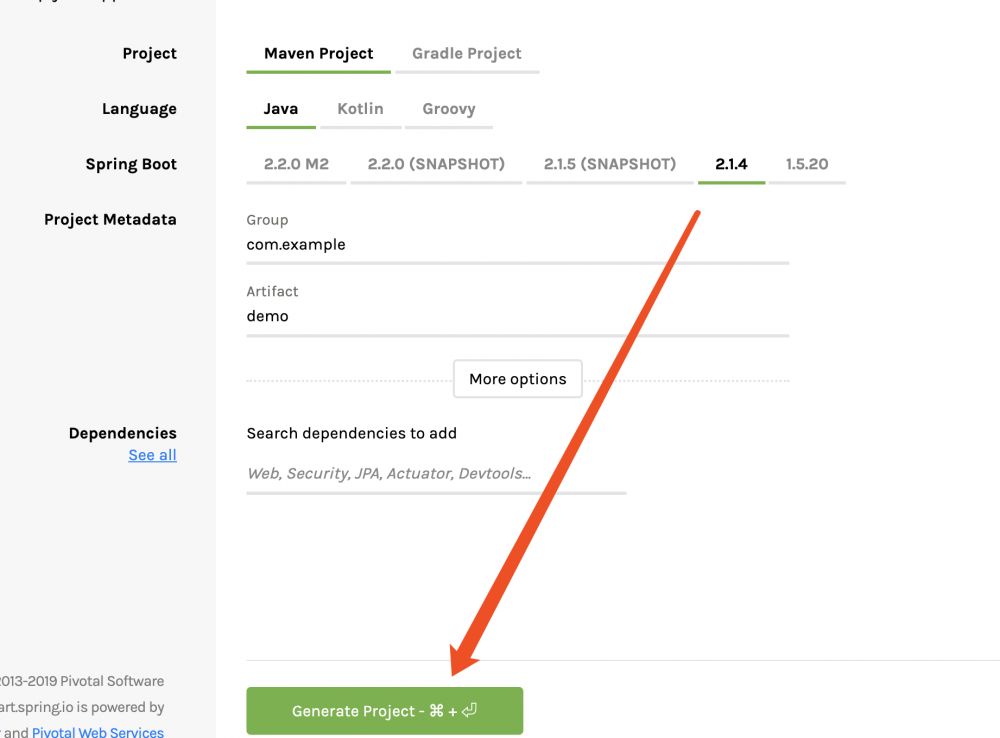Choose Spring Boot version 1.5.20
This screenshot has width=1000, height=738.
coord(807,164)
